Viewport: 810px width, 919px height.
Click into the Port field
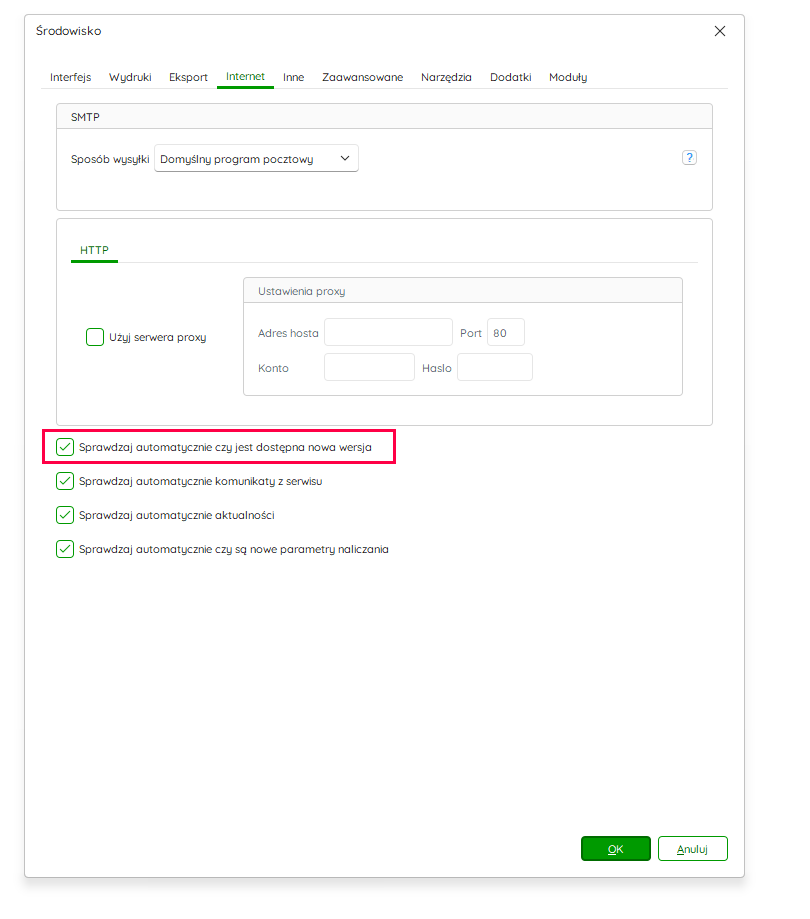pos(505,332)
